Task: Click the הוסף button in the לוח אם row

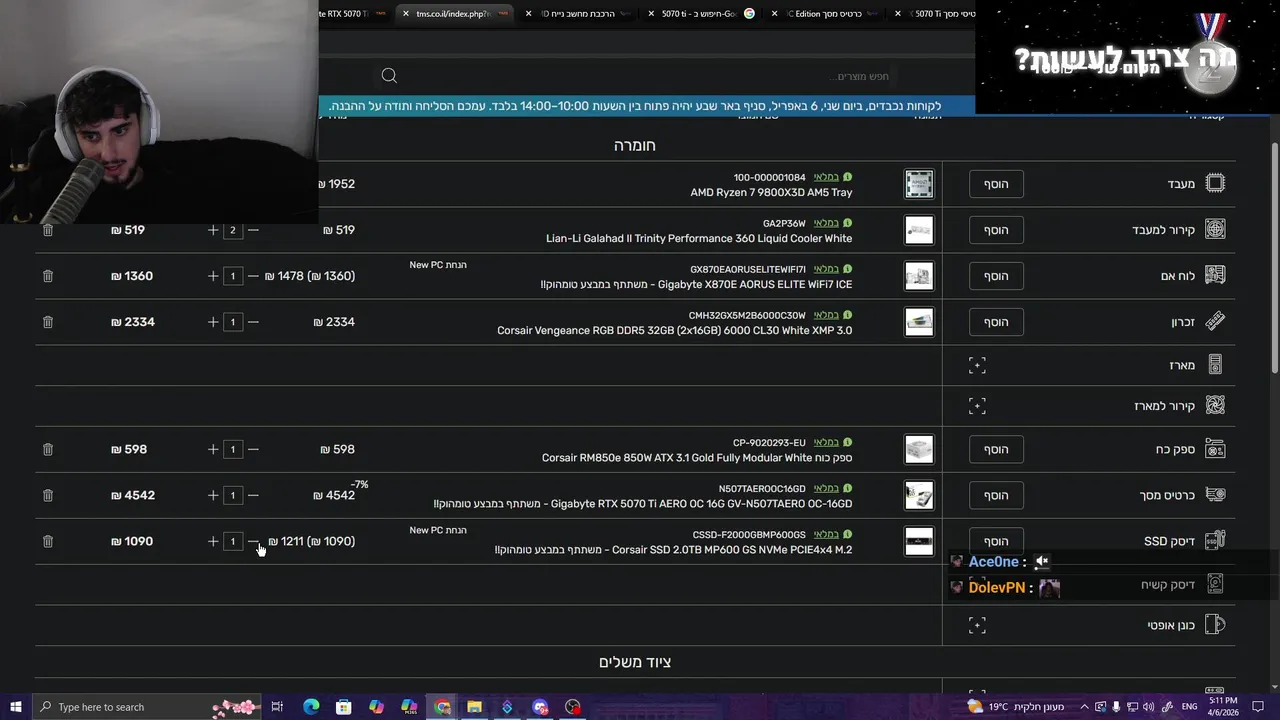Action: [996, 276]
